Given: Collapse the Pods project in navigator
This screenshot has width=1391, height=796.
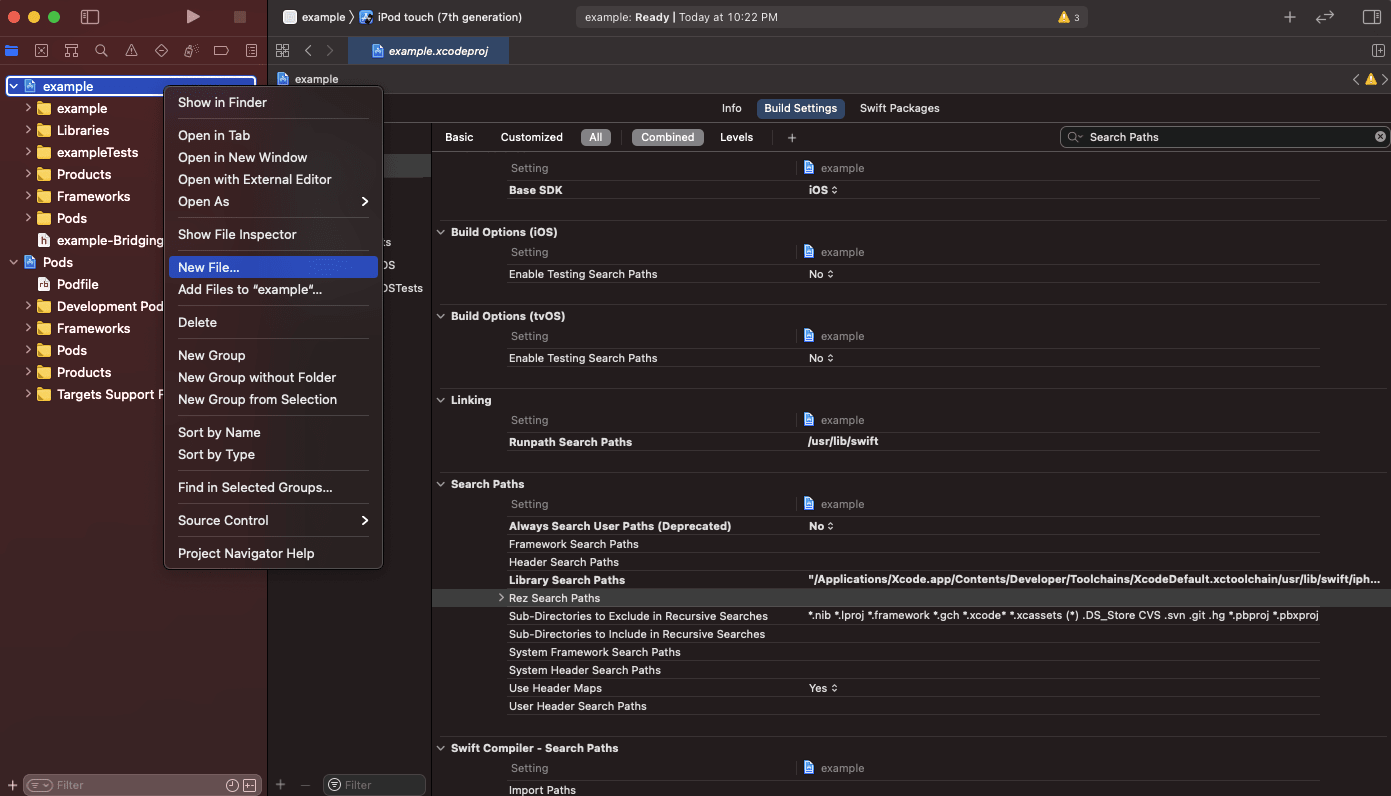Looking at the screenshot, I should [x=13, y=262].
